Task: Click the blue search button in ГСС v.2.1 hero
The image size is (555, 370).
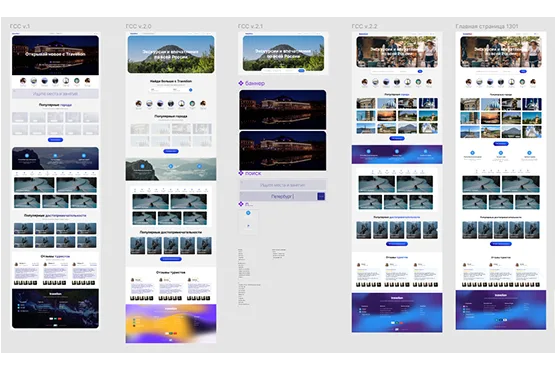Action: click(301, 70)
